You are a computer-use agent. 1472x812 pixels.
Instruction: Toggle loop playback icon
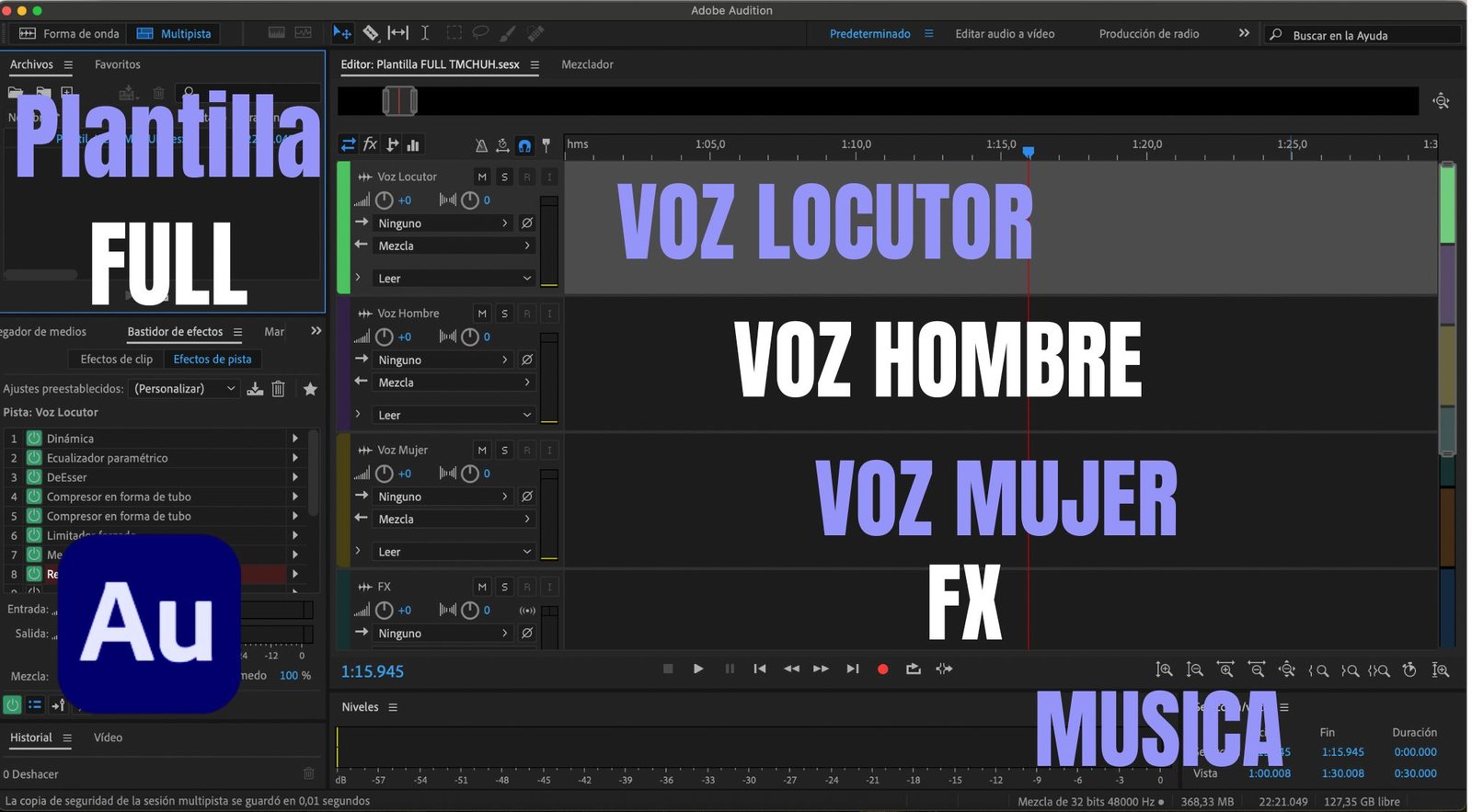tap(913, 669)
